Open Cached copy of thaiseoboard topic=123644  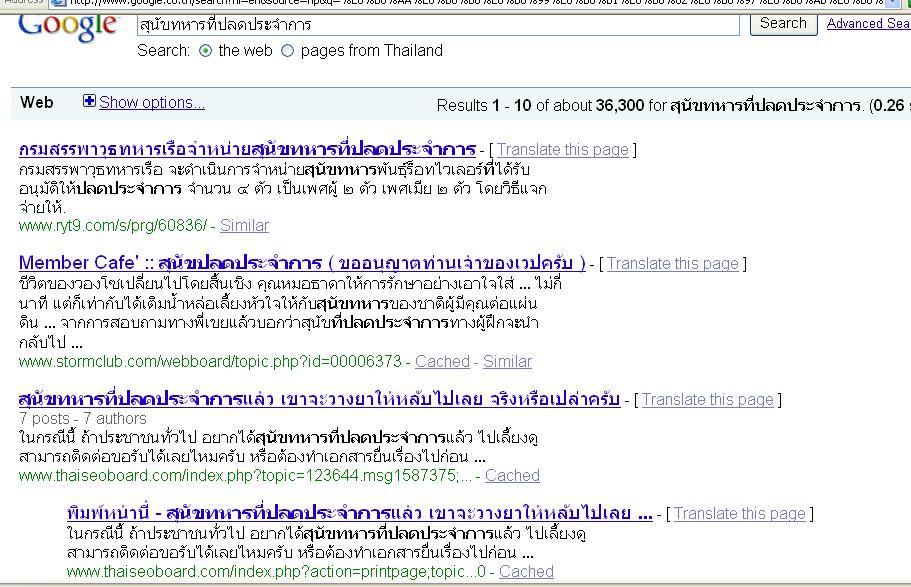click(x=512, y=476)
